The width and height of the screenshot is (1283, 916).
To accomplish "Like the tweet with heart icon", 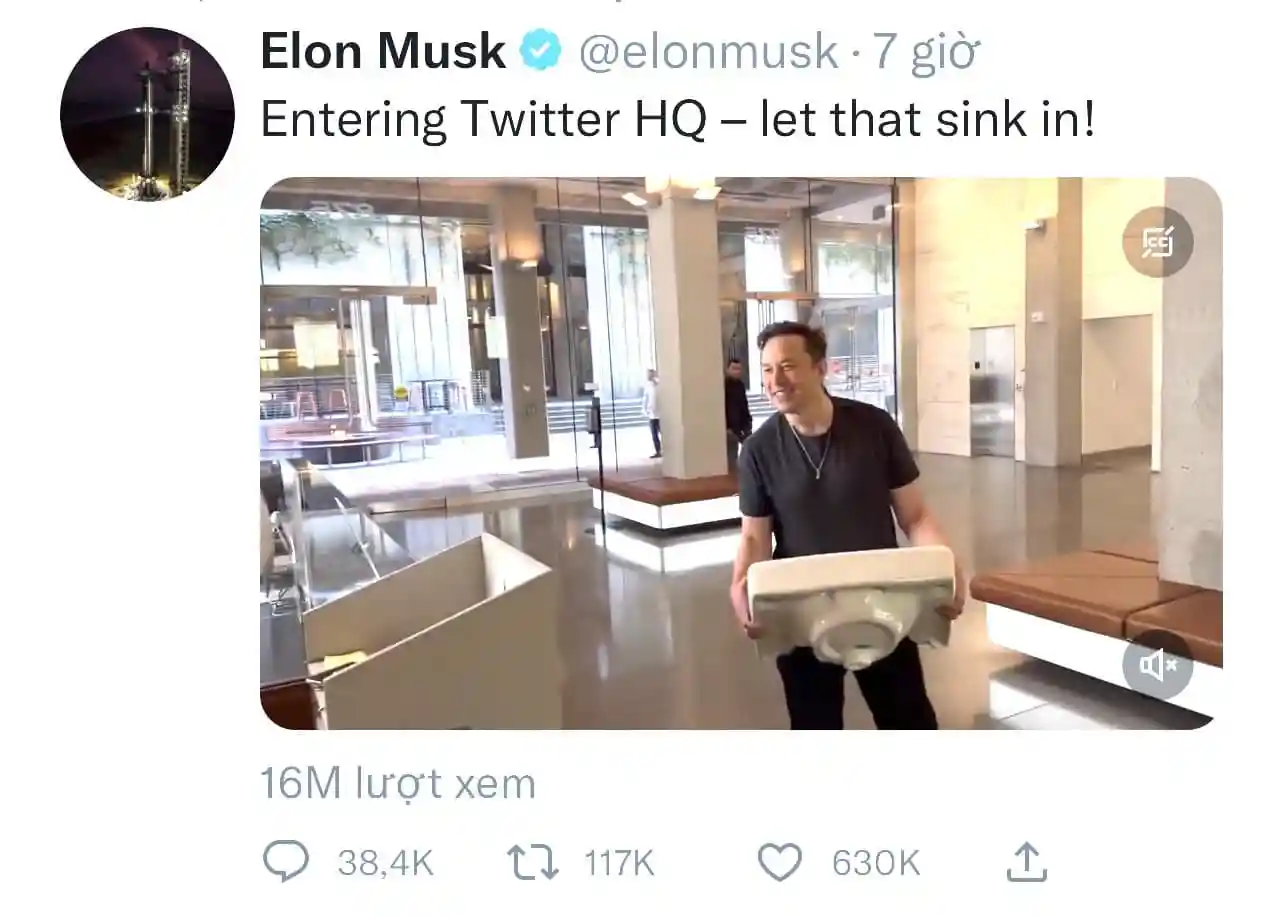I will tap(779, 862).
